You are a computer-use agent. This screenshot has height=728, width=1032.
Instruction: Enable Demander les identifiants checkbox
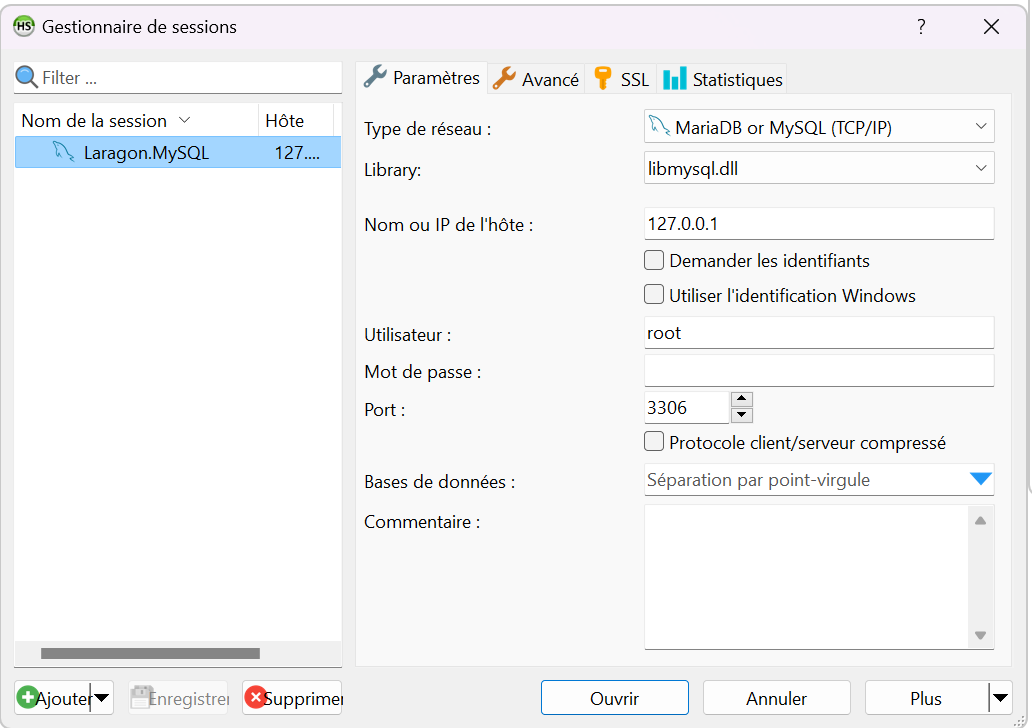[654, 261]
